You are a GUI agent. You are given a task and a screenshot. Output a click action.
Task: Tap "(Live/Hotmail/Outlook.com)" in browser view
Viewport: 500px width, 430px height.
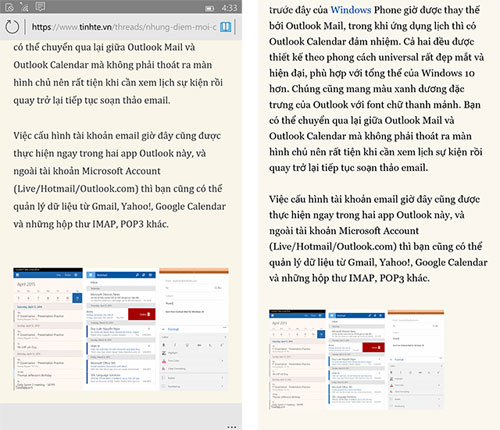(76, 189)
